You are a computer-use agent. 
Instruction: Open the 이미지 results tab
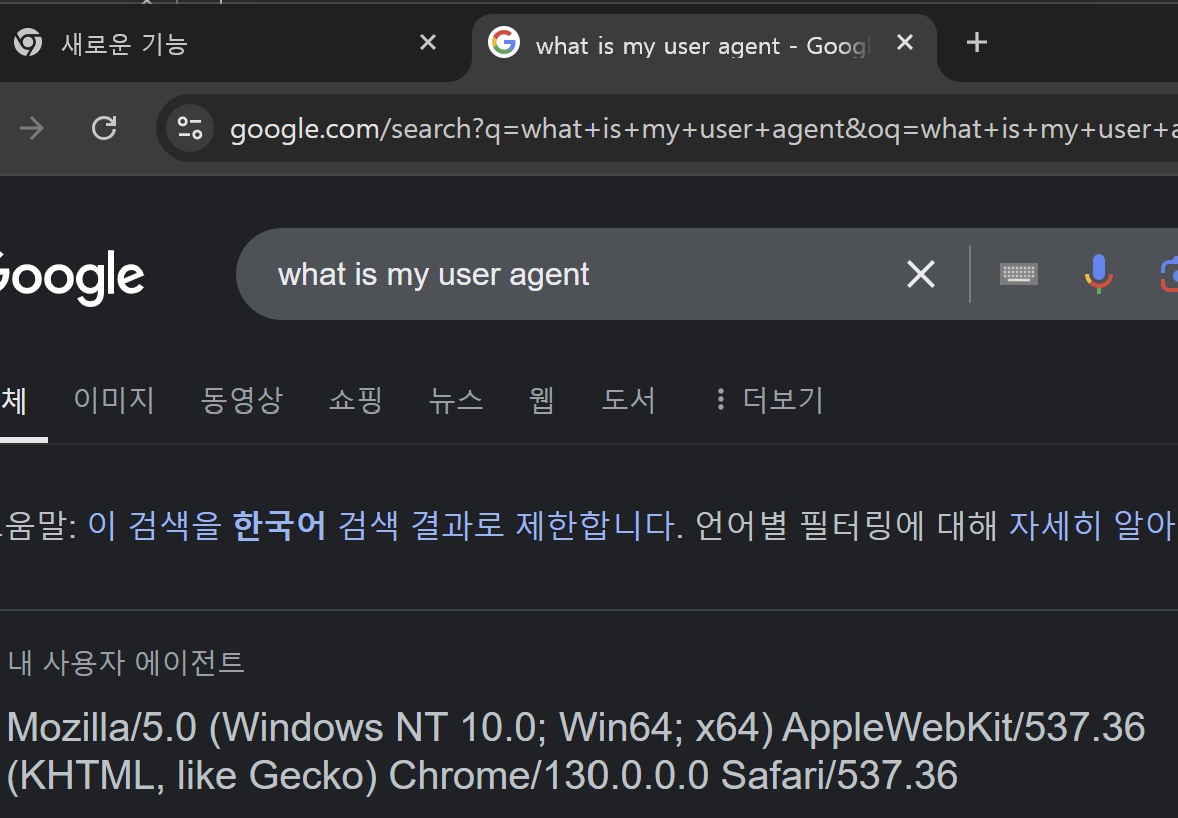(114, 400)
